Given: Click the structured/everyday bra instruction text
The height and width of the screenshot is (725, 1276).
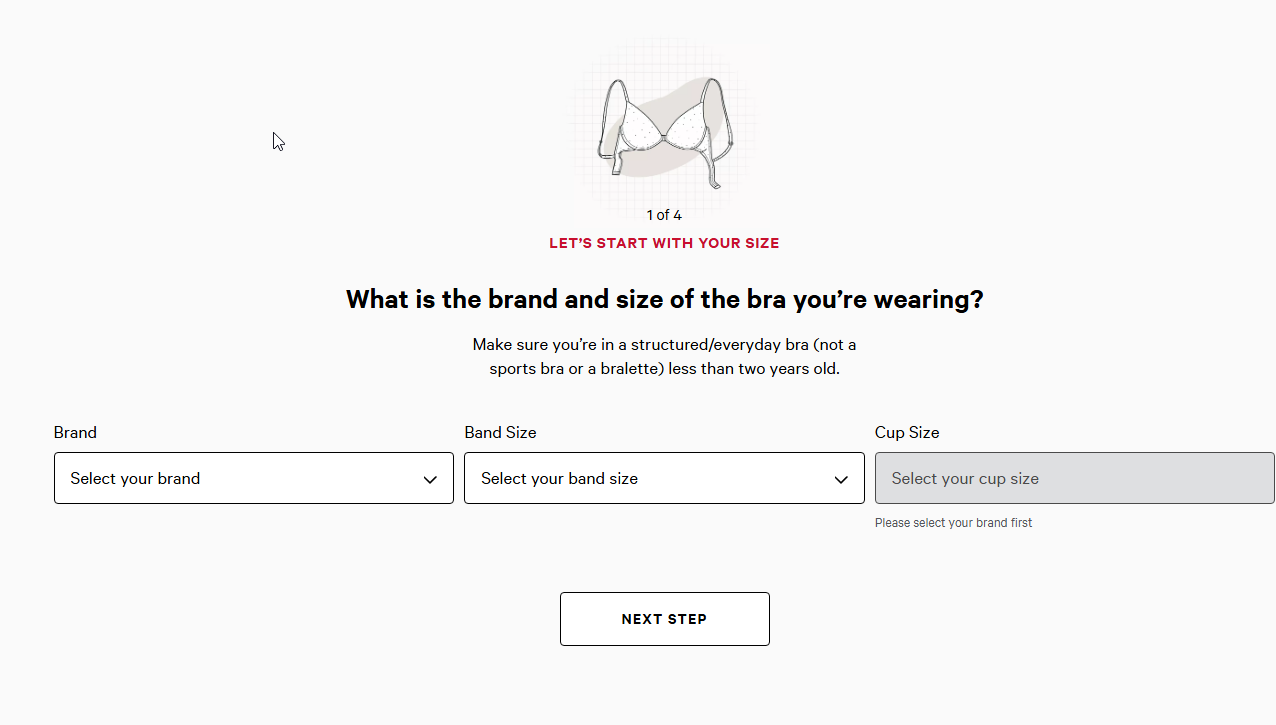Looking at the screenshot, I should click(x=664, y=356).
